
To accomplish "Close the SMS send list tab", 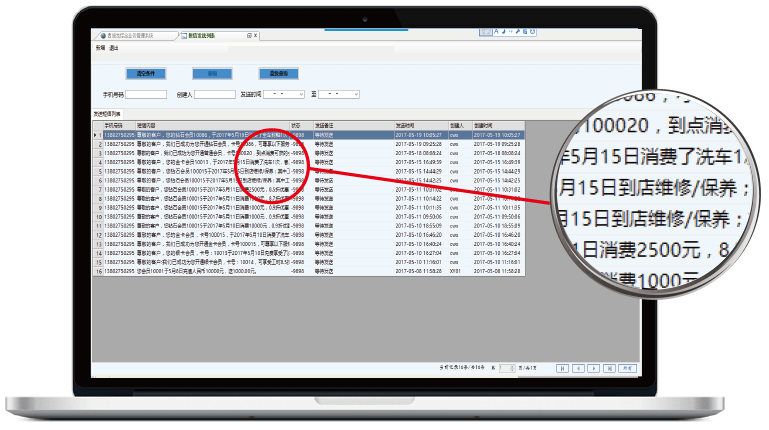I will click(256, 35).
